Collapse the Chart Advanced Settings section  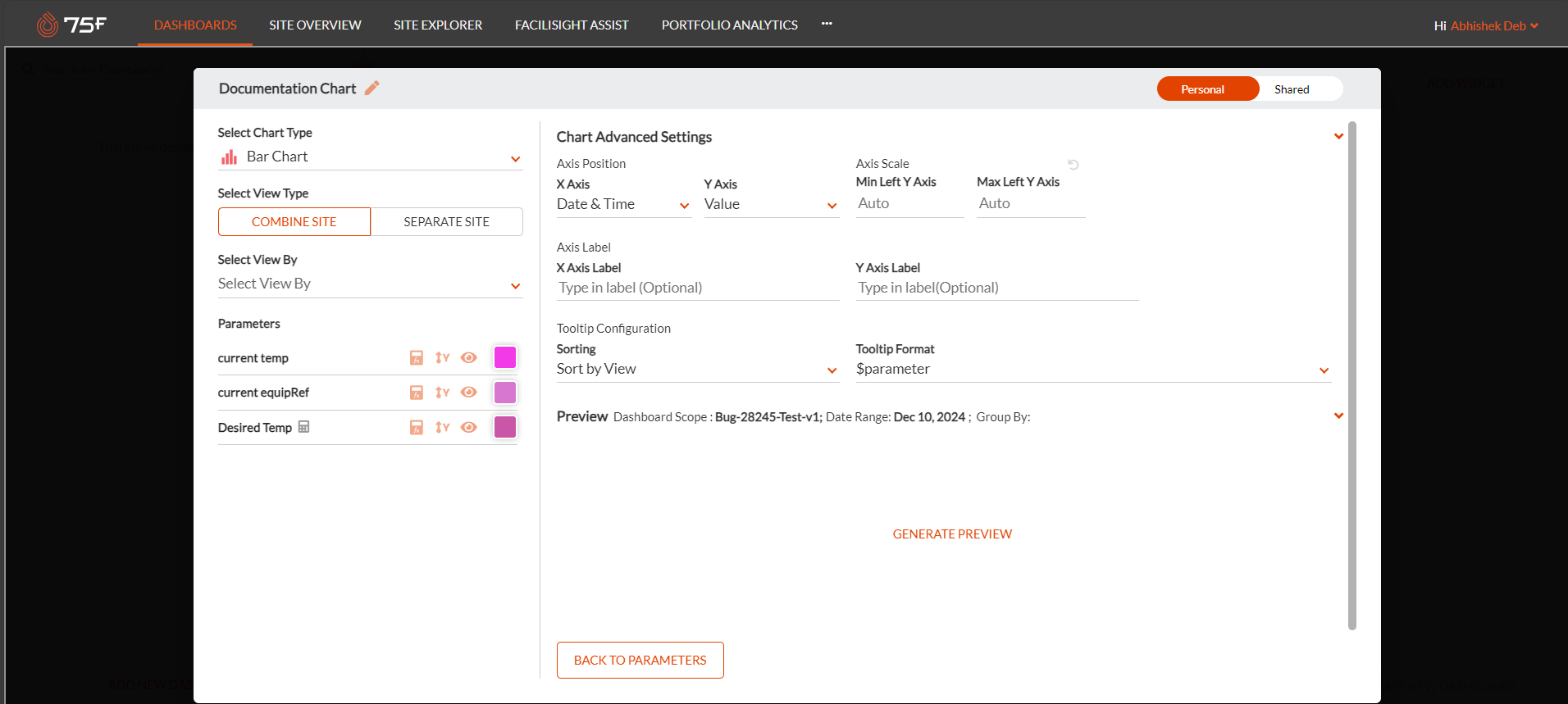pos(1338,136)
